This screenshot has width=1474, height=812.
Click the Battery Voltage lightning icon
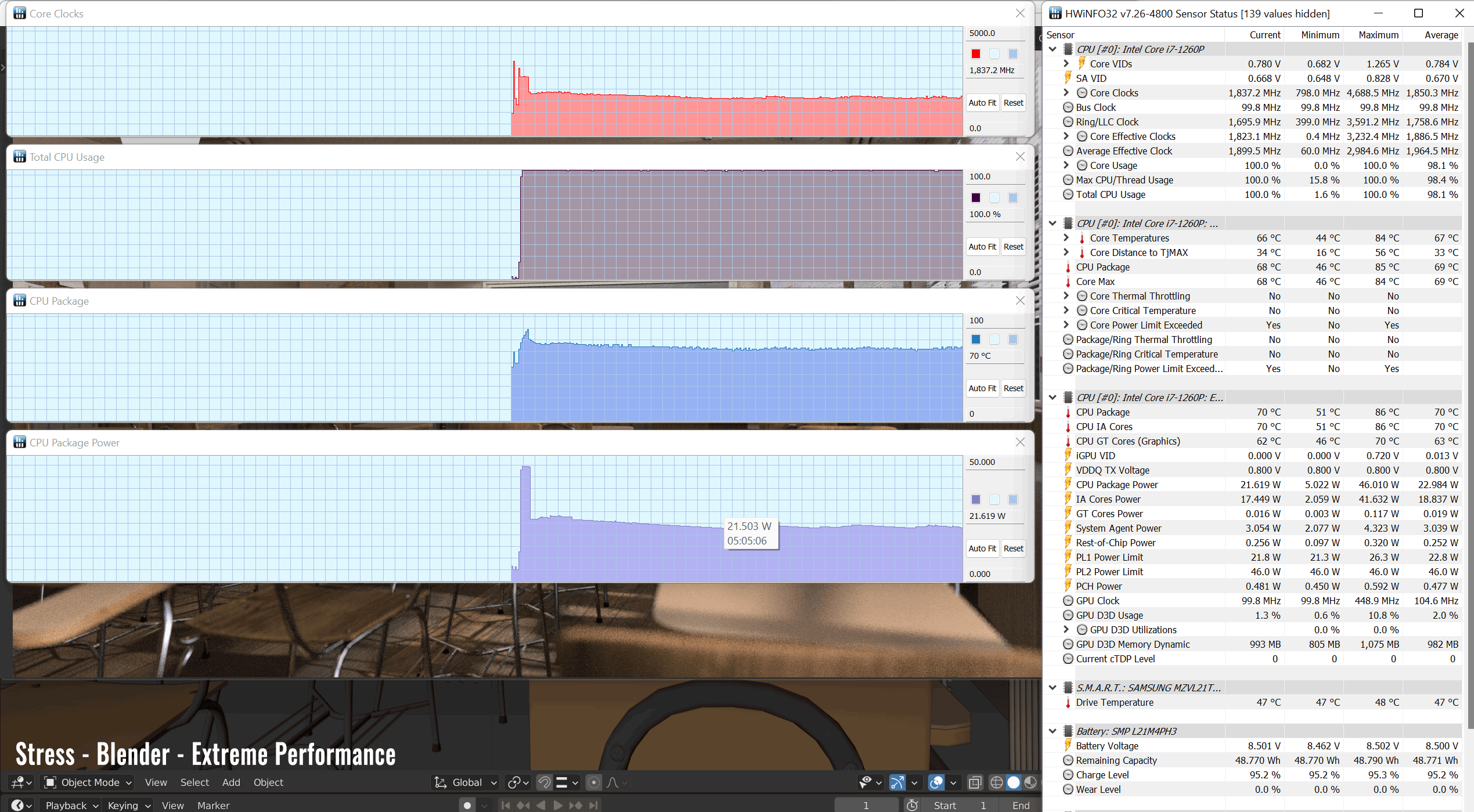click(x=1068, y=745)
